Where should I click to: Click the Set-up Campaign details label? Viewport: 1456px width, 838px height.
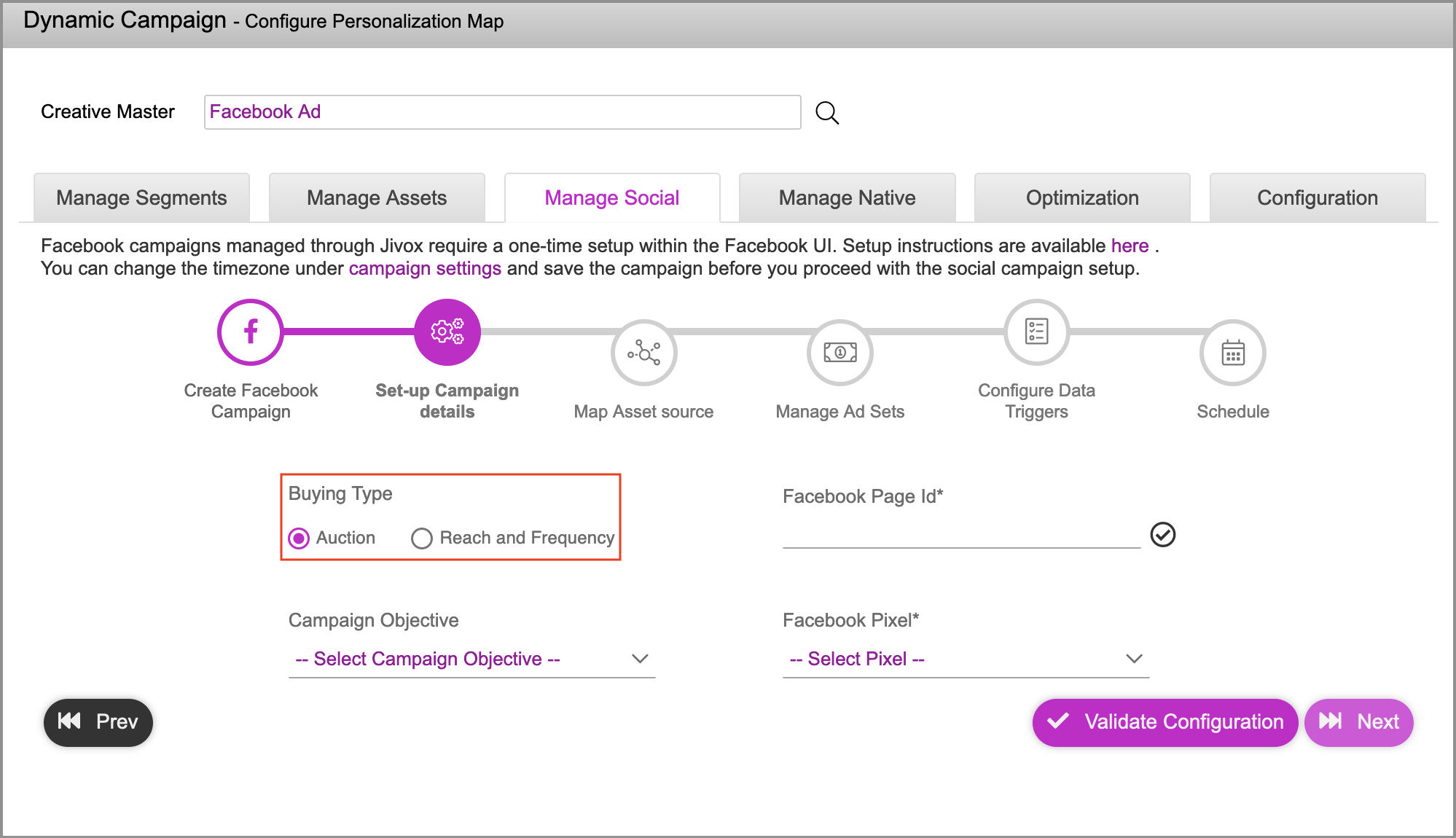447,401
